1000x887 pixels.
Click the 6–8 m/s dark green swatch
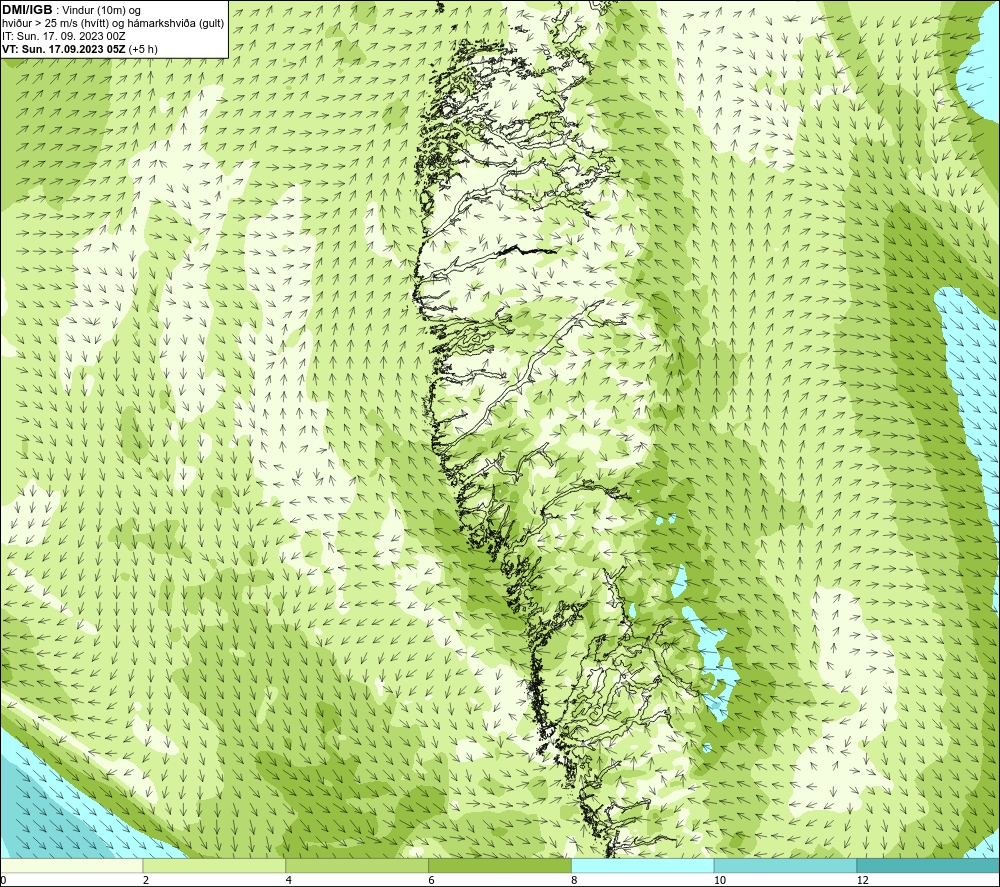500,865
